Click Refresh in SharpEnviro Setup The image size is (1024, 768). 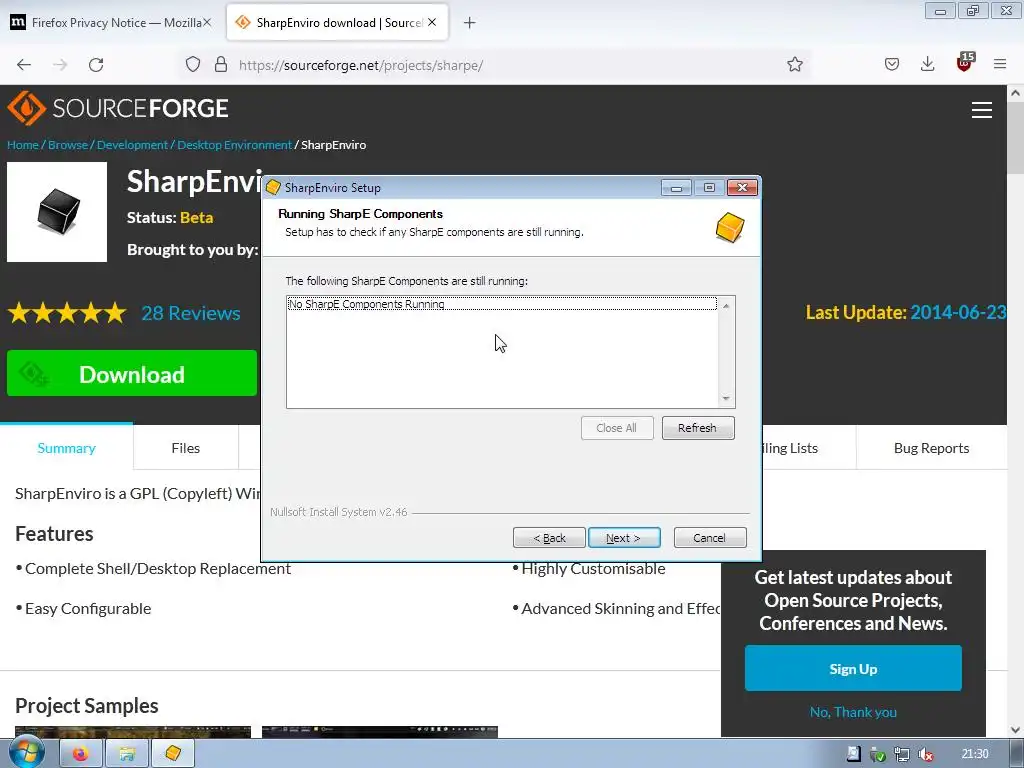click(697, 428)
